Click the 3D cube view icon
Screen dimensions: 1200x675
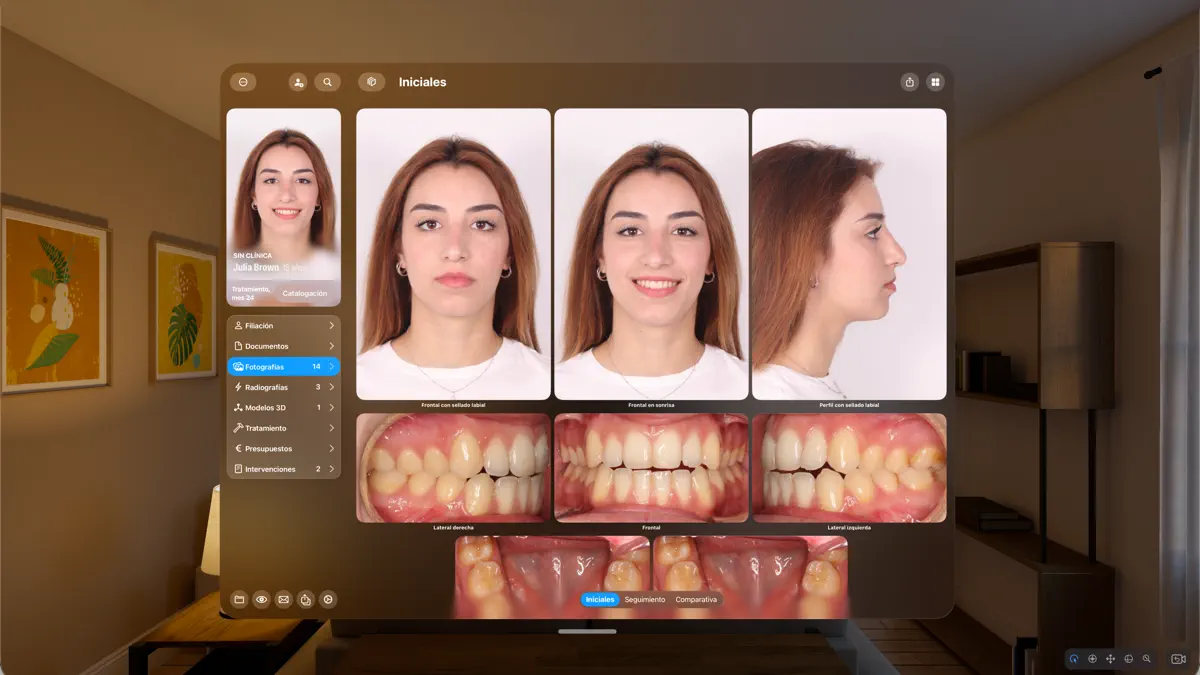coord(372,81)
